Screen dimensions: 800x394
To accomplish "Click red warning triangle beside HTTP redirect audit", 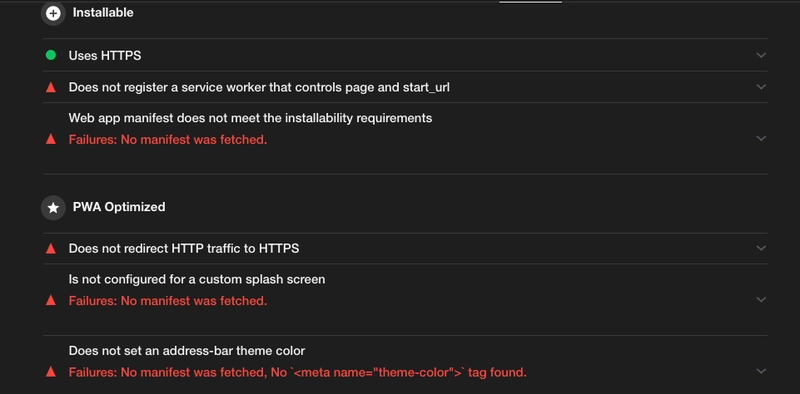I will coord(51,249).
